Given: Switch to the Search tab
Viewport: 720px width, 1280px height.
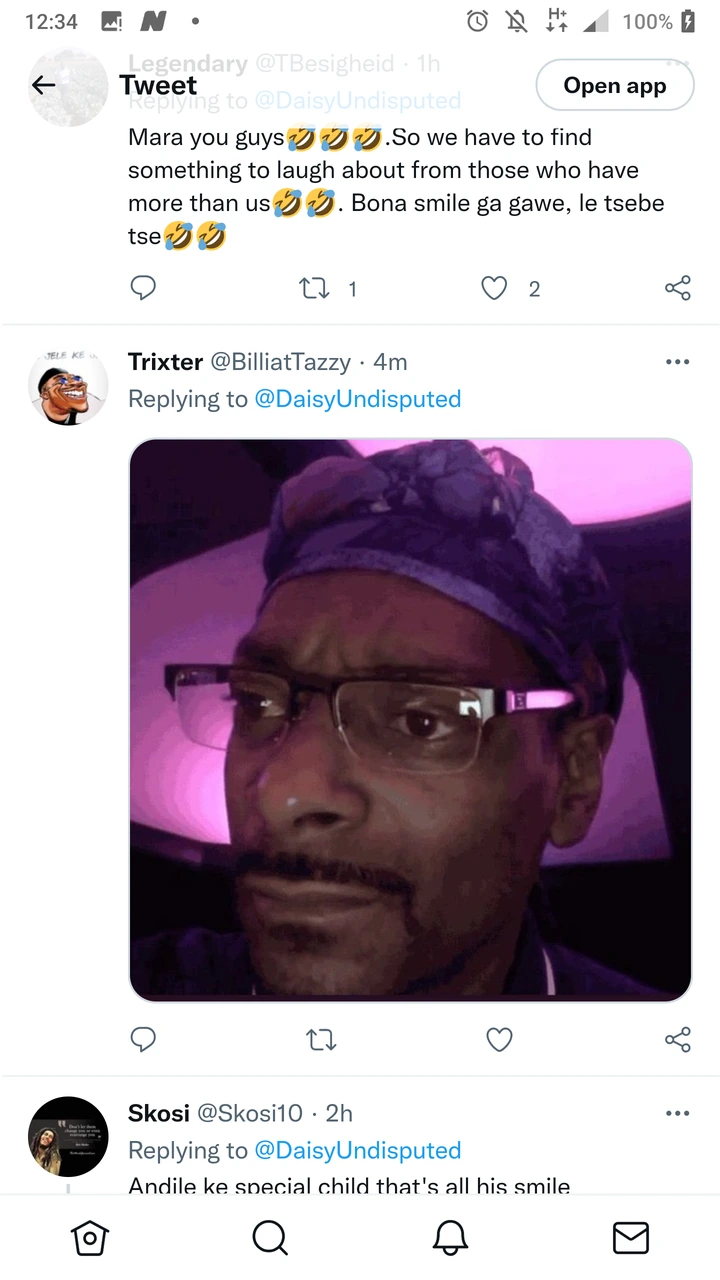Looking at the screenshot, I should tap(270, 1238).
